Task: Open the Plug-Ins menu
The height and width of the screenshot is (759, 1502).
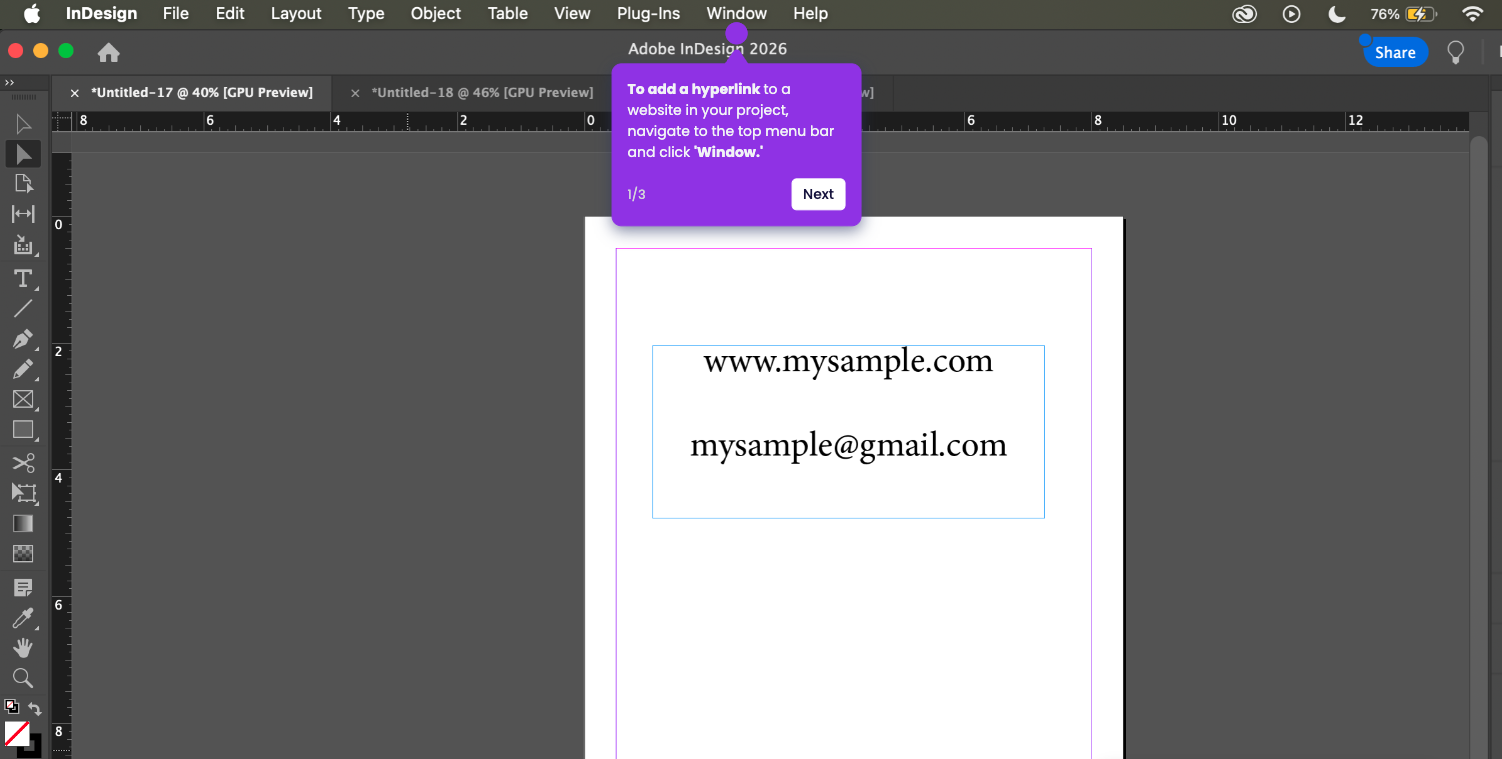Action: pos(648,13)
